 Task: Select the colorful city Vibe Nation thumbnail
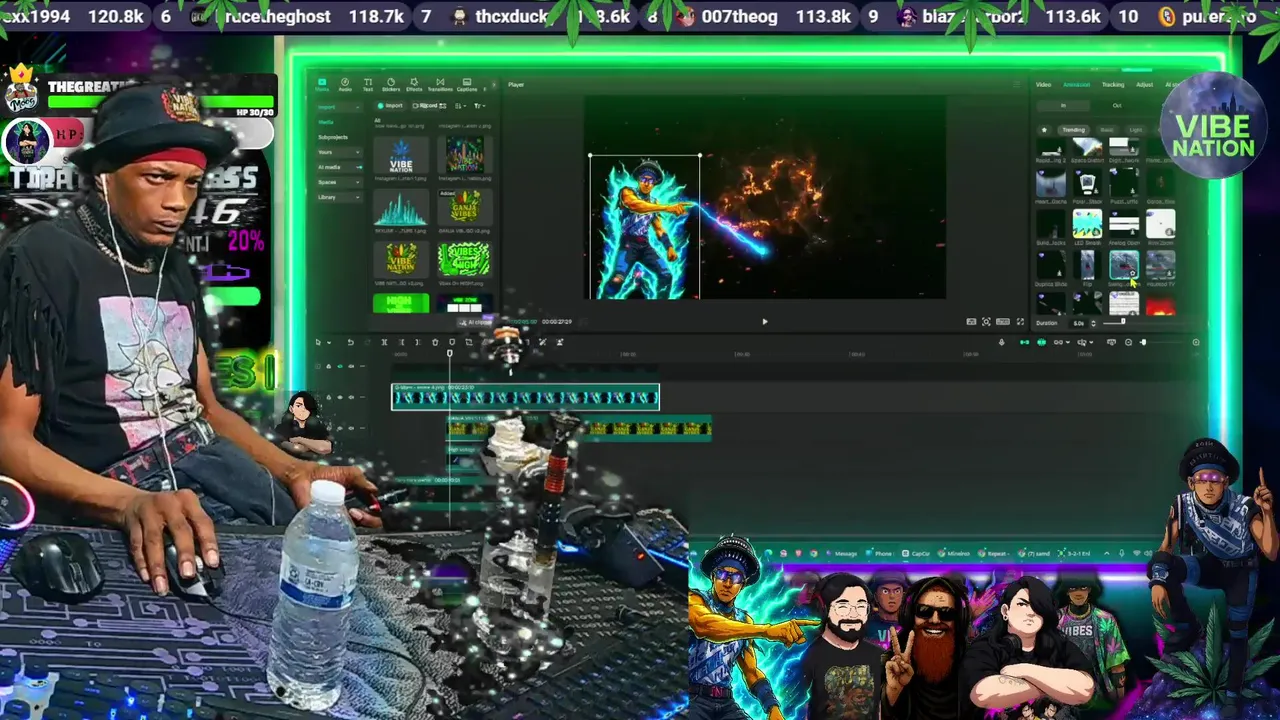pos(464,155)
